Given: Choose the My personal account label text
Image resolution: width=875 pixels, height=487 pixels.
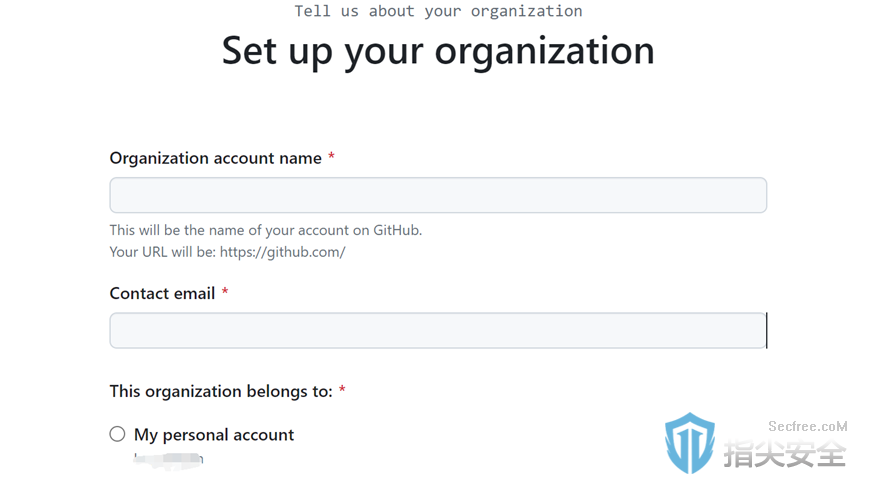Looking at the screenshot, I should [214, 435].
